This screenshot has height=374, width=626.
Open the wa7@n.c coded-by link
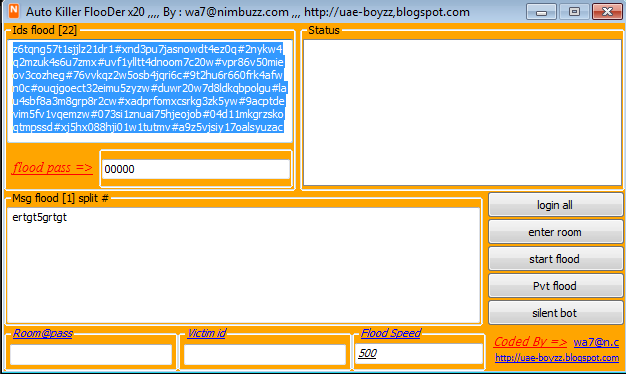pyautogui.click(x=596, y=342)
